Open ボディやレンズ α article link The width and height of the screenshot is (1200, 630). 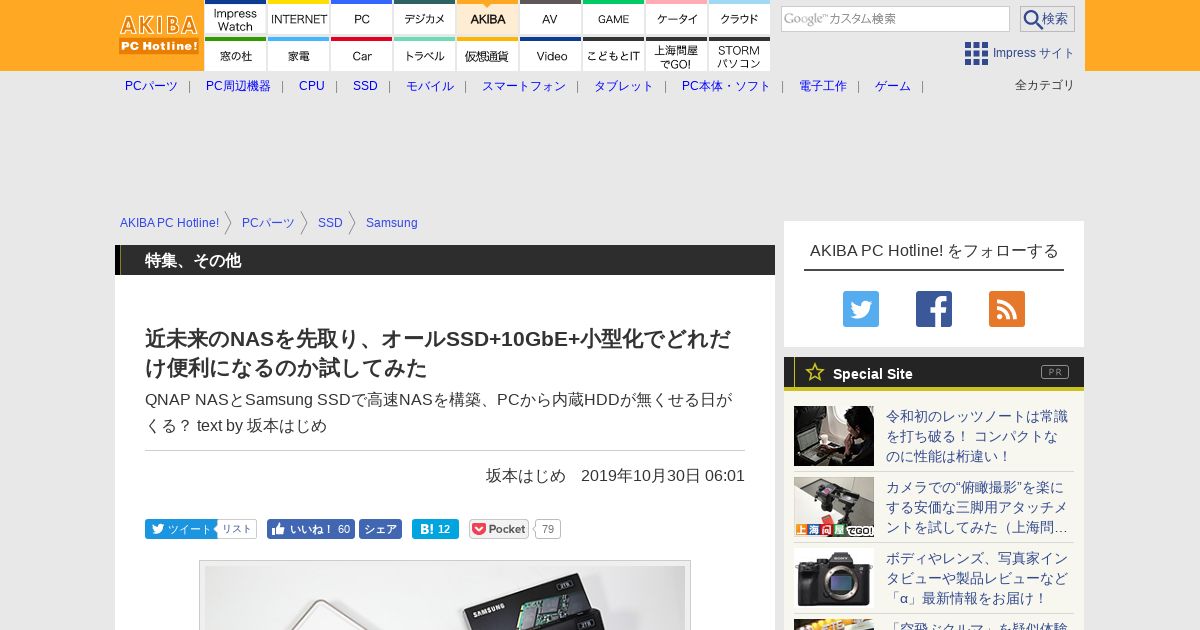pos(977,578)
